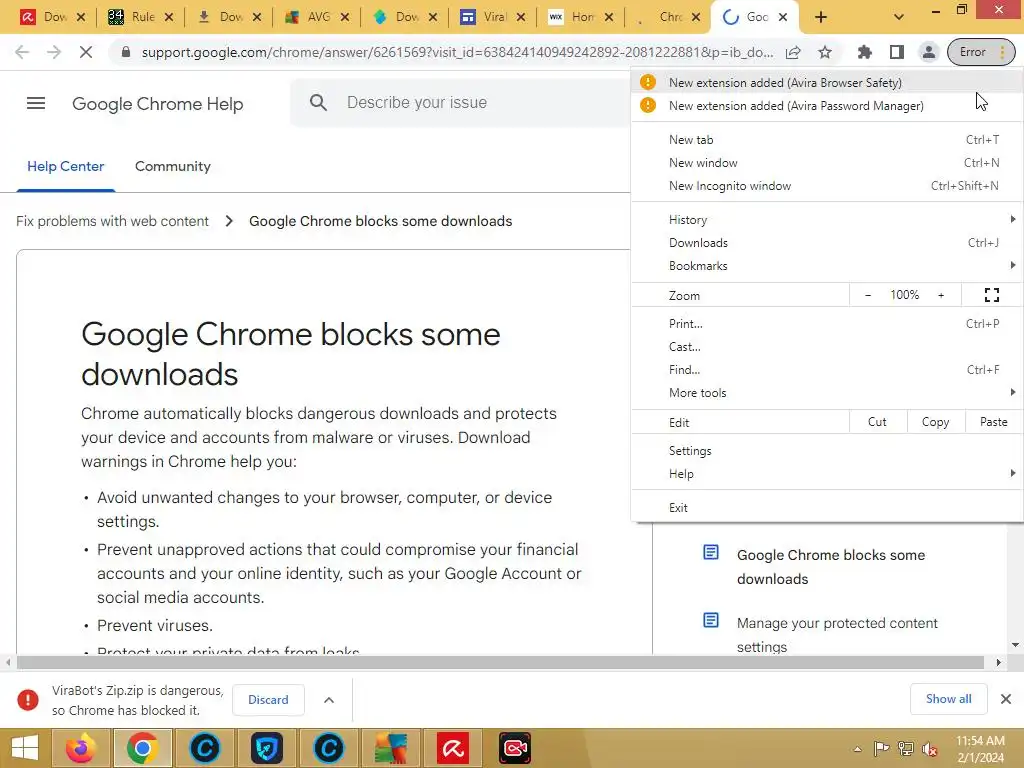Click the article icon beside Manage your protected content
1024x768 pixels.
tap(711, 620)
